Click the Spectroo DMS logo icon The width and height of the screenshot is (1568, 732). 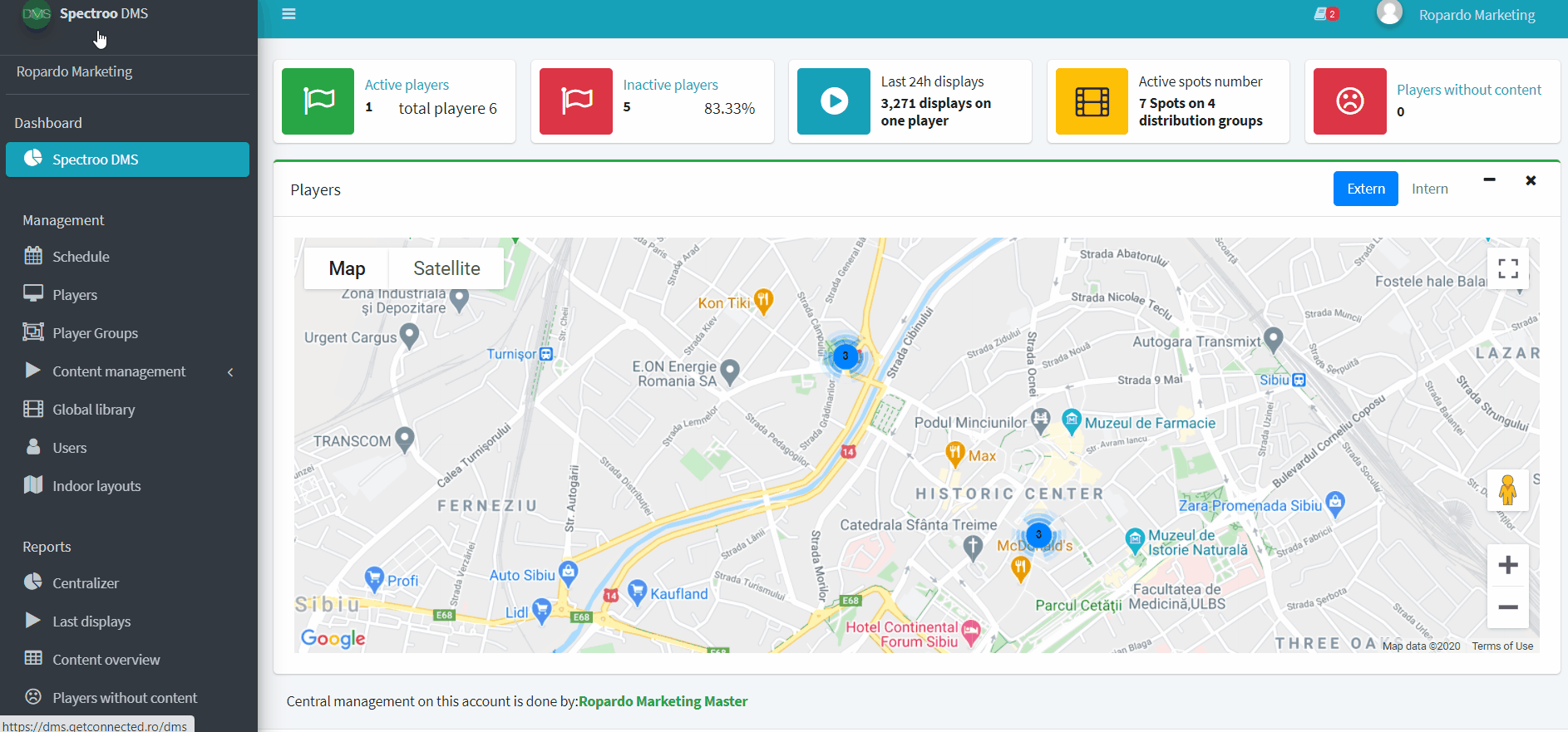tap(37, 14)
